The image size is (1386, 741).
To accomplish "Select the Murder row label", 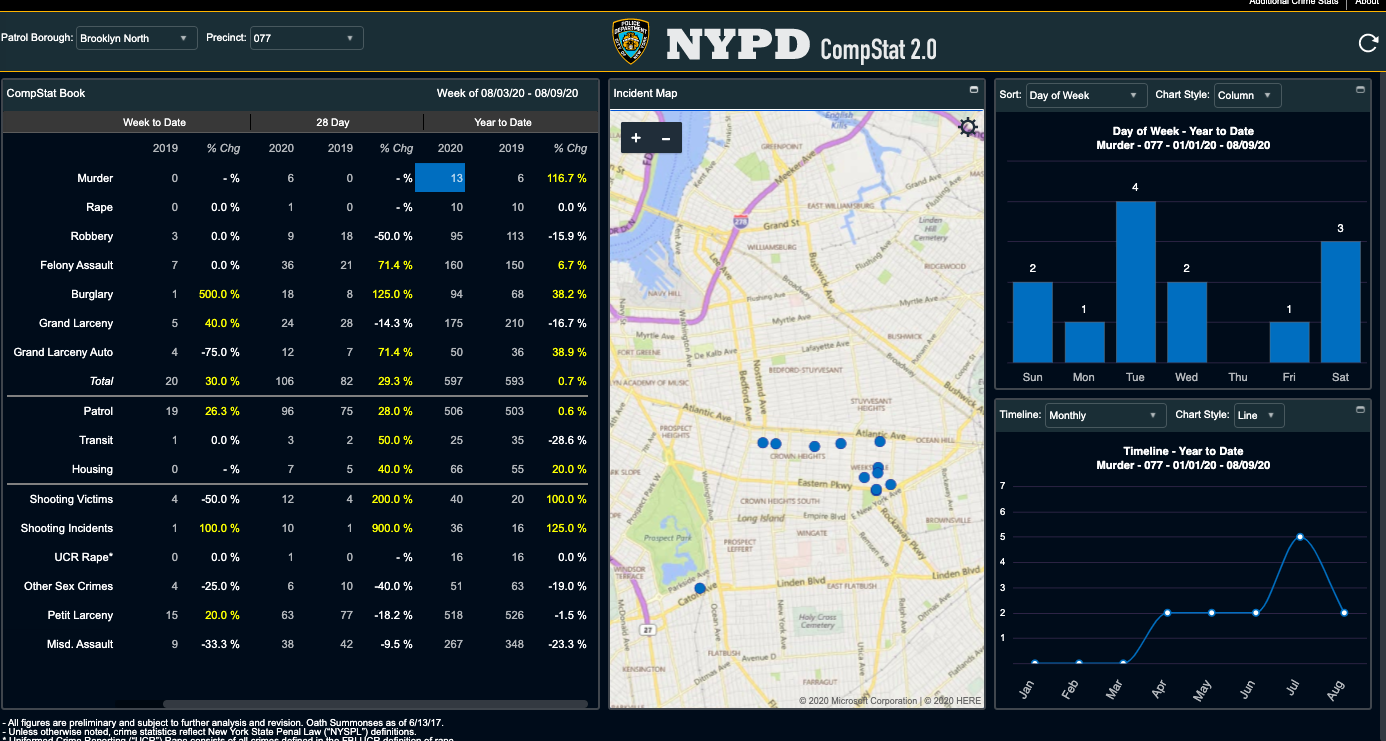I will 95,178.
